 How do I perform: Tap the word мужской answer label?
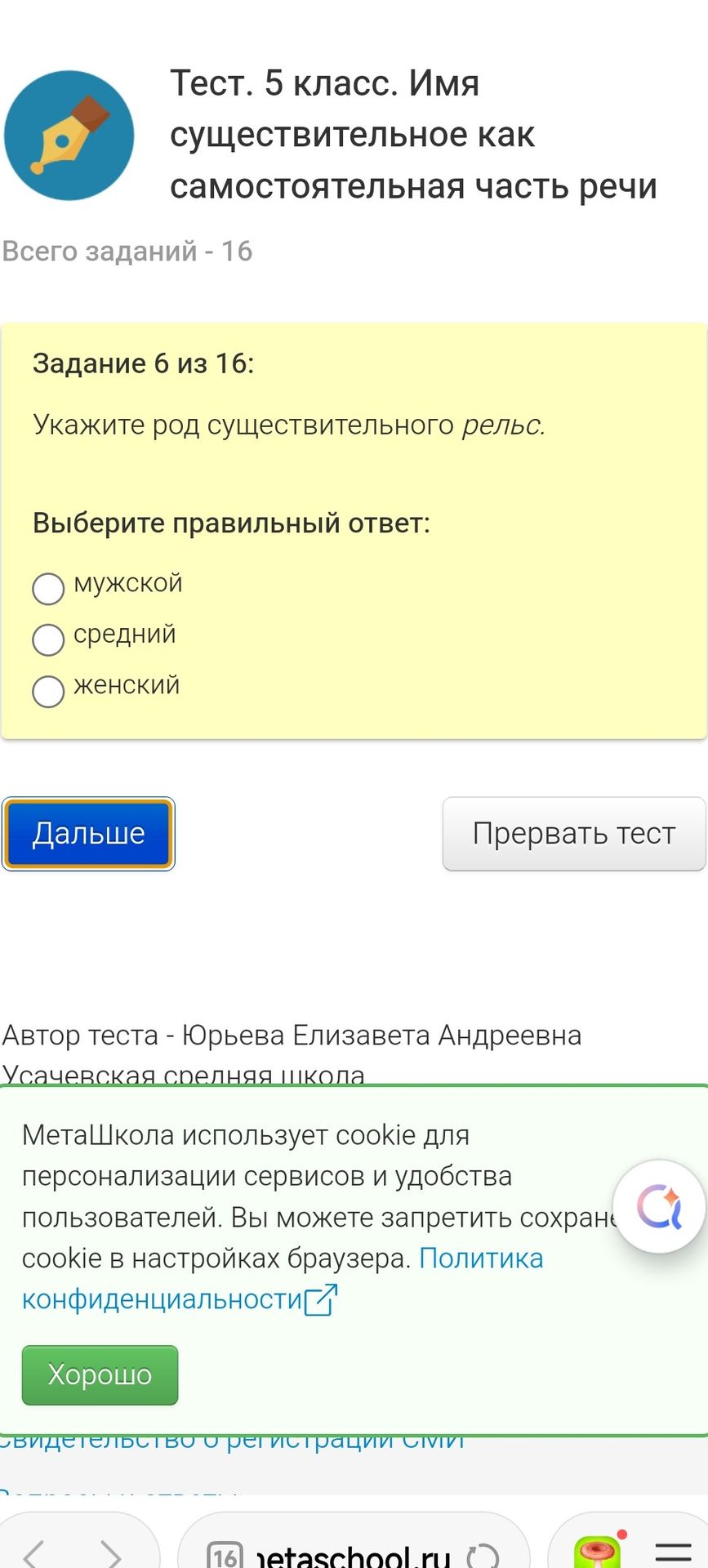tap(128, 584)
